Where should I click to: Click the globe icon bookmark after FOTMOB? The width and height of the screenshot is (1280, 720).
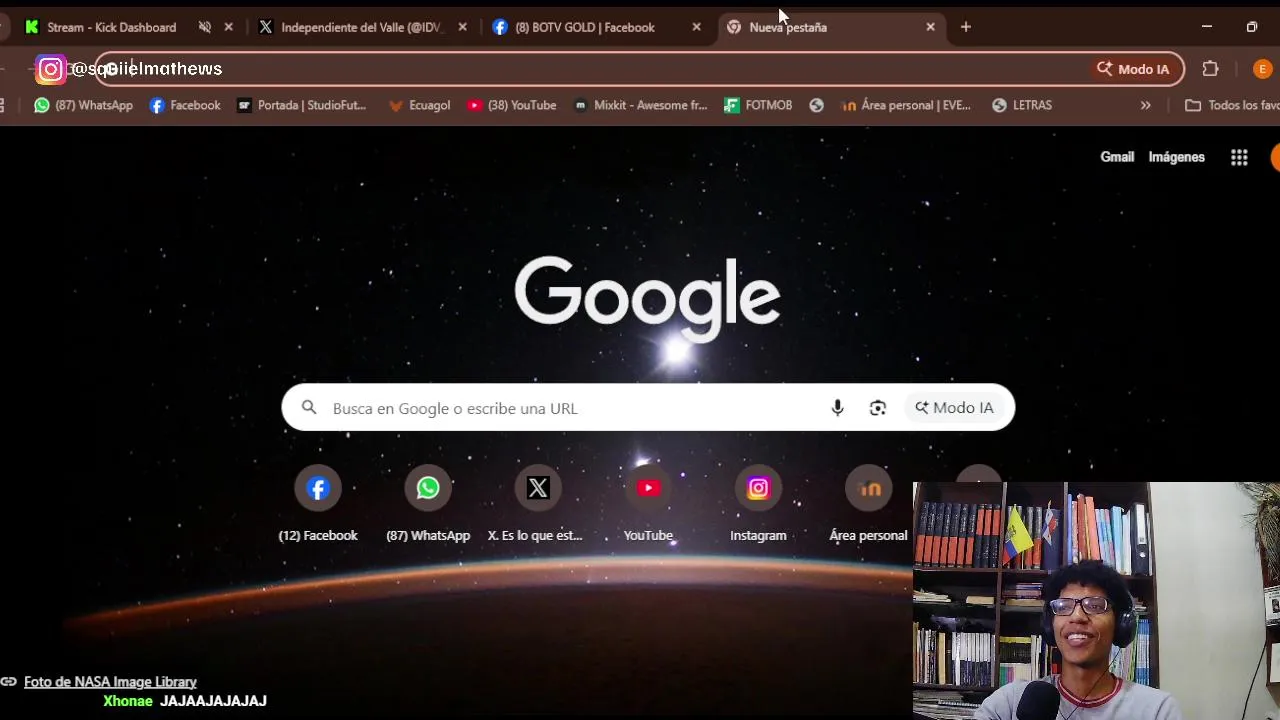click(817, 105)
